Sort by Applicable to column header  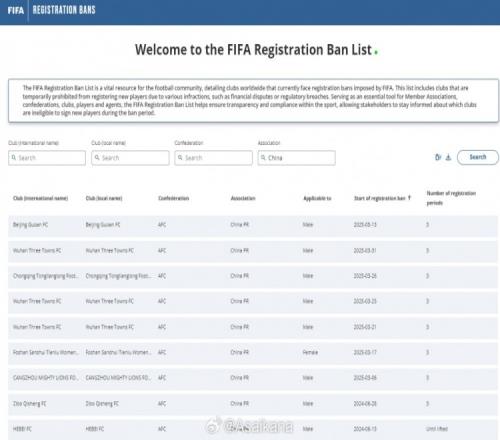[317, 198]
